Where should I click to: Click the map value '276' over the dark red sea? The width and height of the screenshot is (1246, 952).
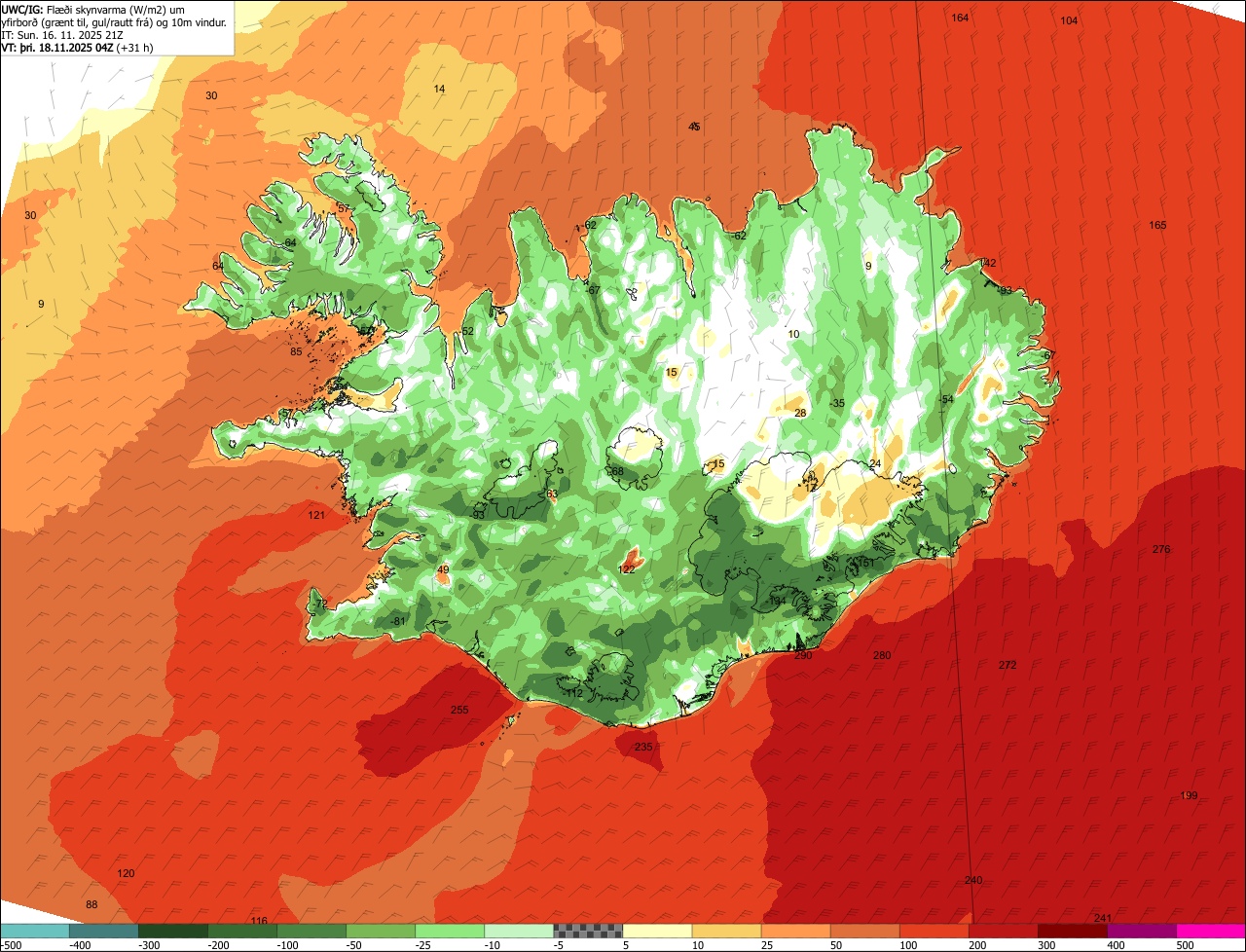tap(1161, 550)
